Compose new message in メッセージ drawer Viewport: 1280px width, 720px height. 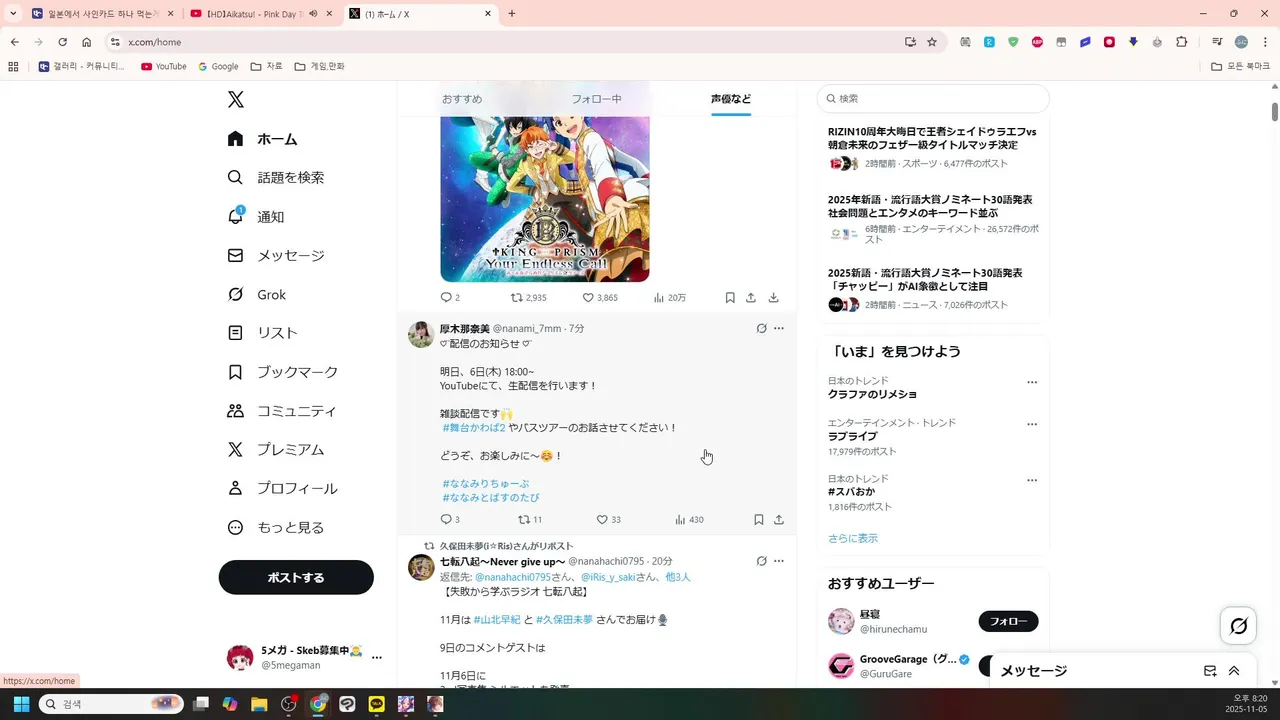pyautogui.click(x=1210, y=671)
